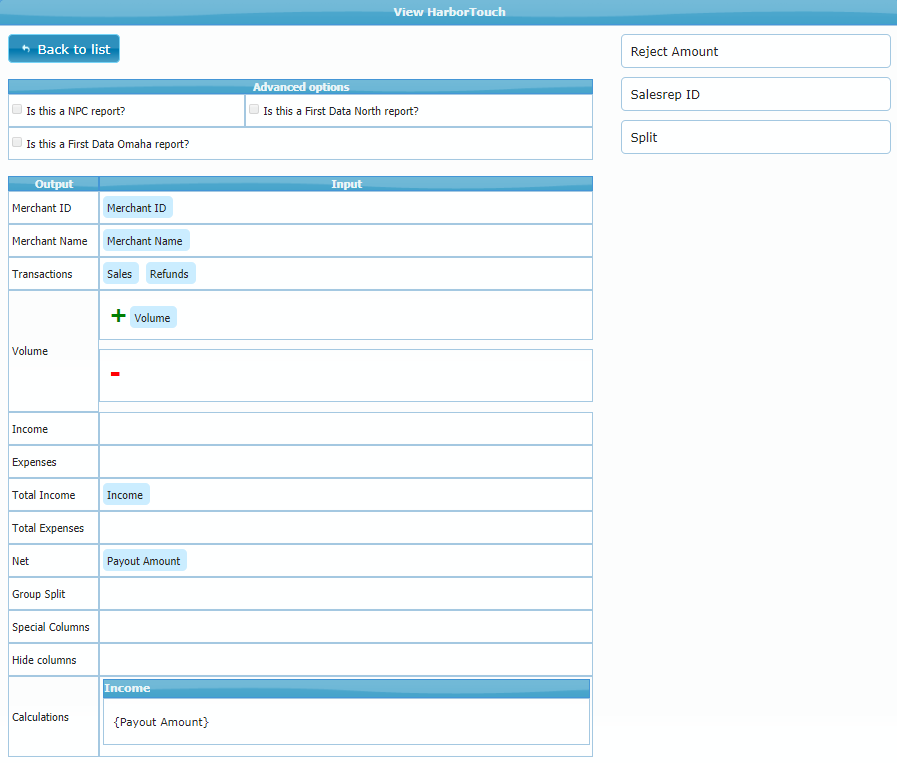Click the Income calculation formula box
The image size is (897, 763).
point(346,722)
